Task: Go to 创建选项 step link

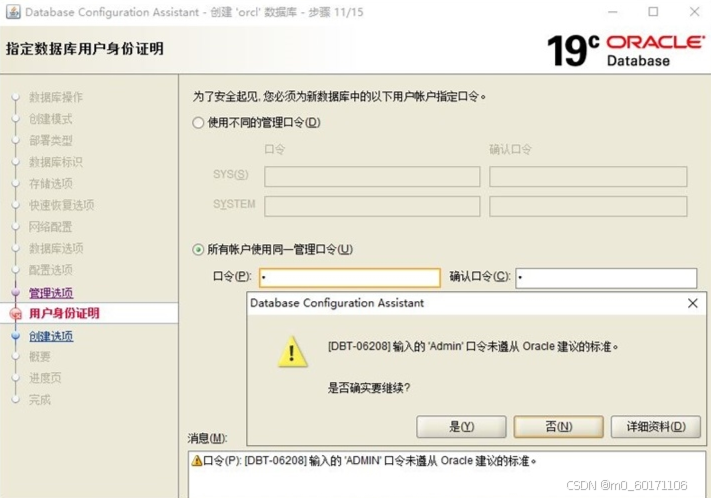Action: click(51, 336)
